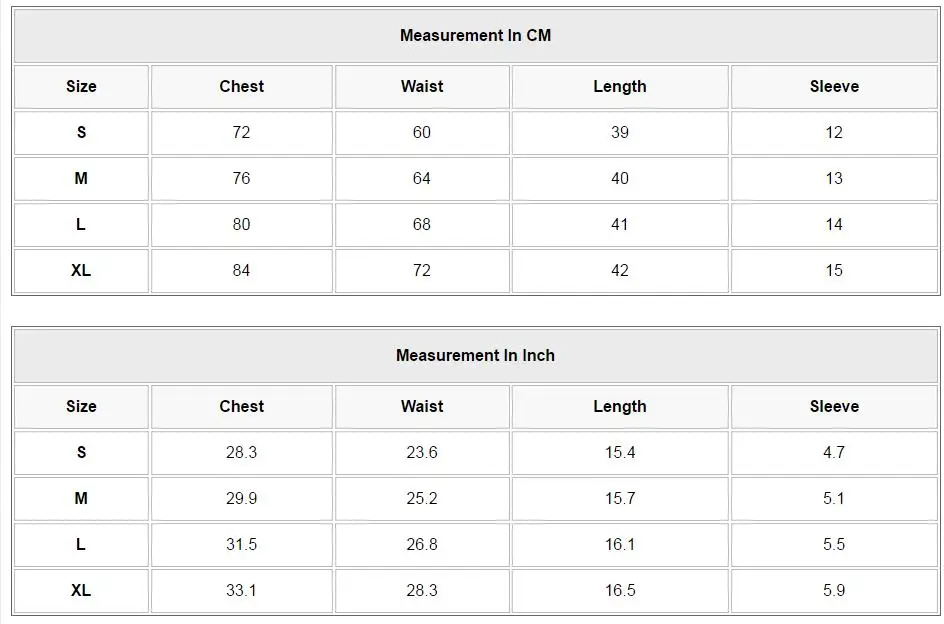Click chest value 33.1 for XL

click(x=241, y=591)
